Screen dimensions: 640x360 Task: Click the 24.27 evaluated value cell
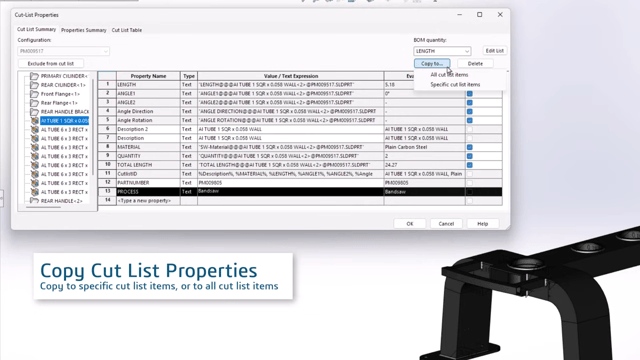coord(424,165)
